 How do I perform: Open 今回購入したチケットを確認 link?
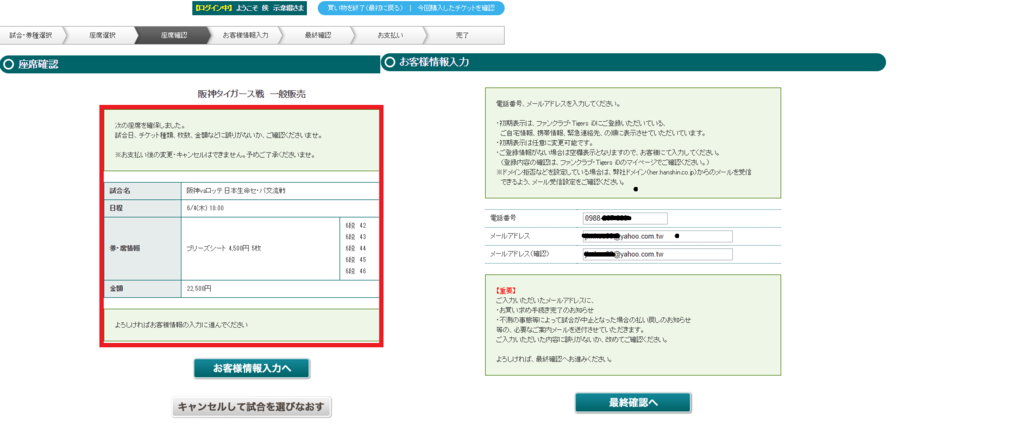pos(459,8)
